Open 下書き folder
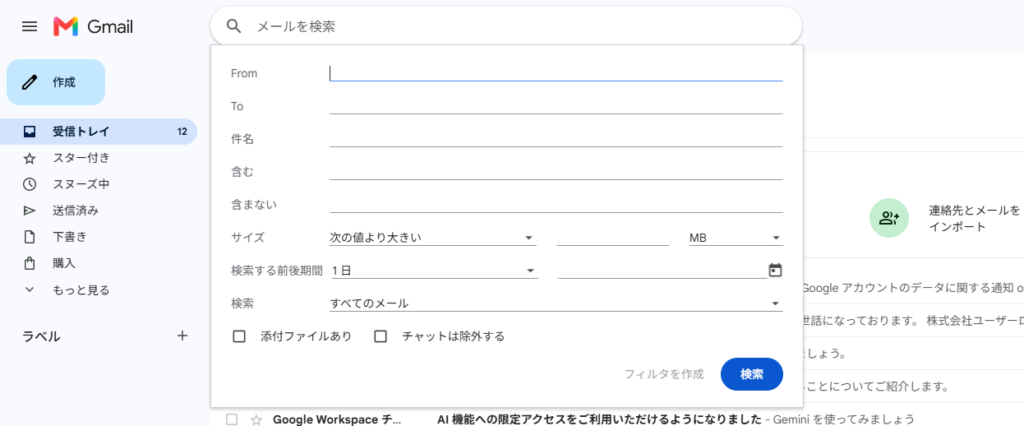1024x426 pixels. pyautogui.click(x=98, y=237)
